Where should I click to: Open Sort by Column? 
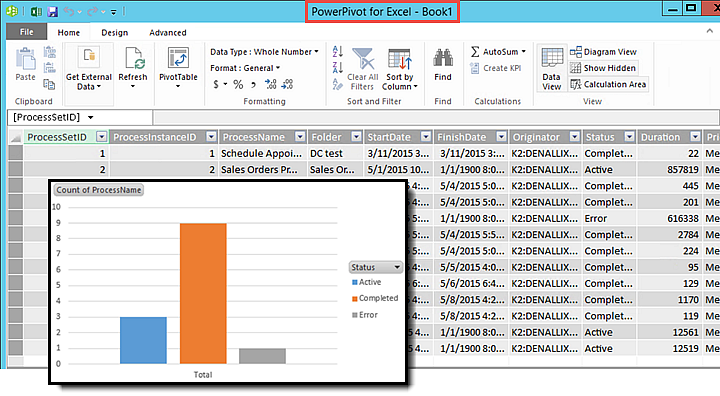pos(399,69)
